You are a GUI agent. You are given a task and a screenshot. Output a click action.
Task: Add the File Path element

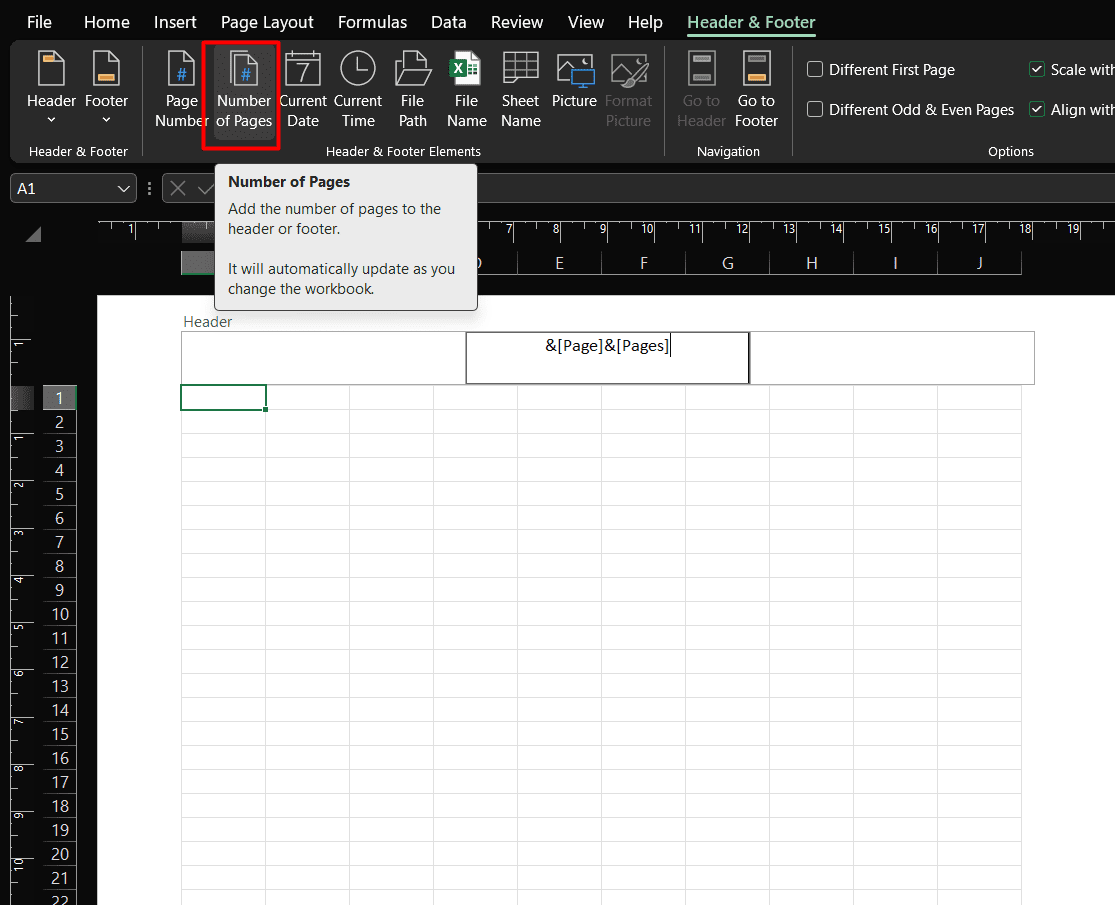[x=412, y=88]
